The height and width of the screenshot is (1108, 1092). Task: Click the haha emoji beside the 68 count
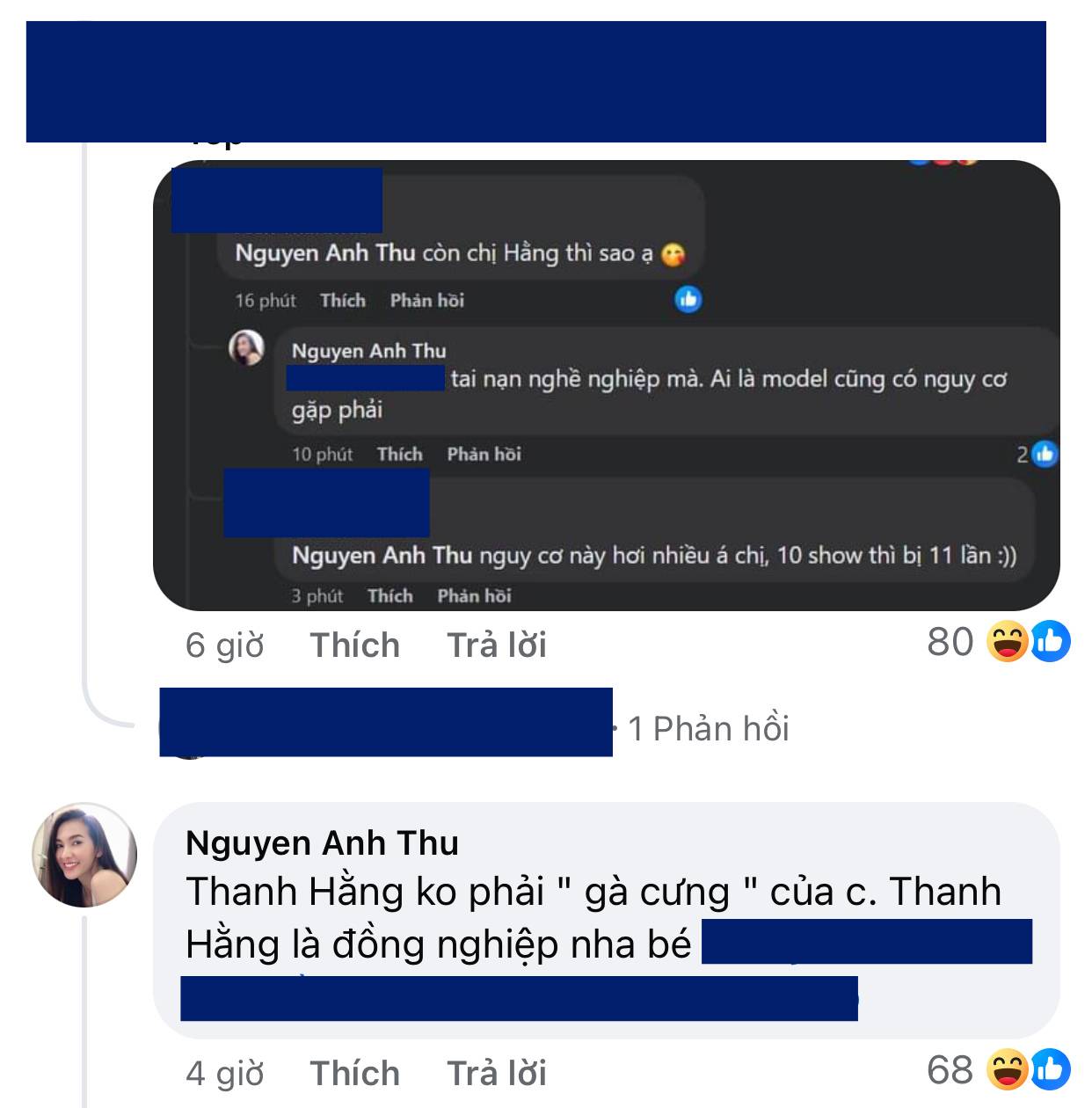click(1008, 1069)
